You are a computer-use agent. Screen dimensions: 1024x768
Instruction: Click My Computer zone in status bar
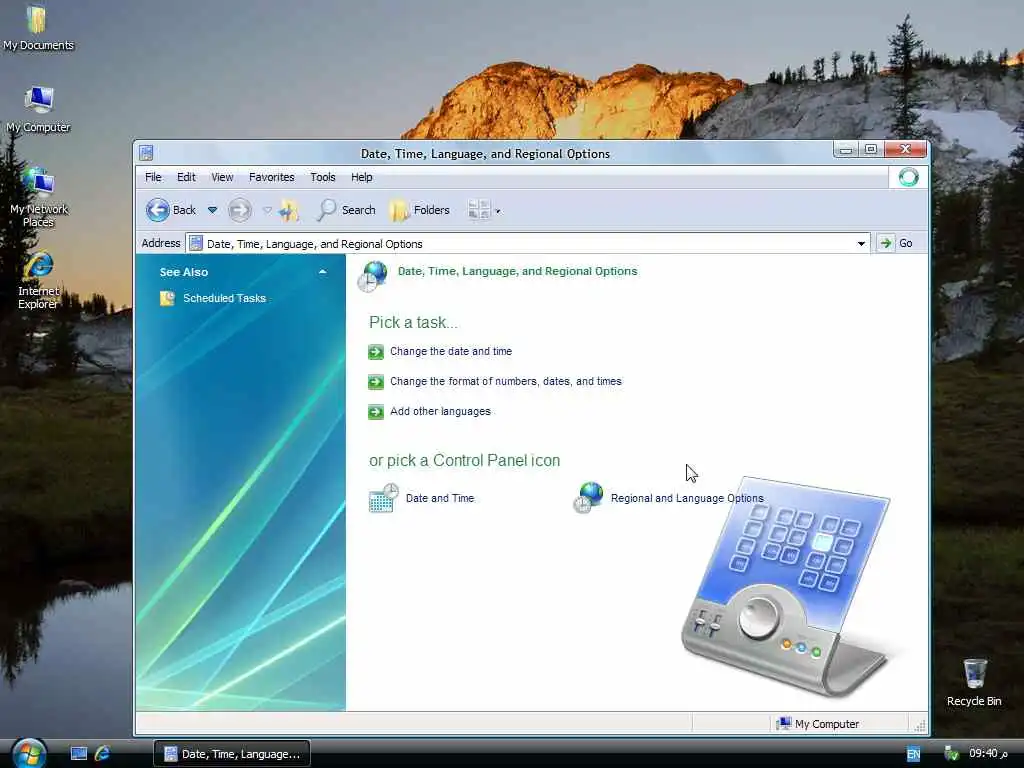click(x=817, y=724)
